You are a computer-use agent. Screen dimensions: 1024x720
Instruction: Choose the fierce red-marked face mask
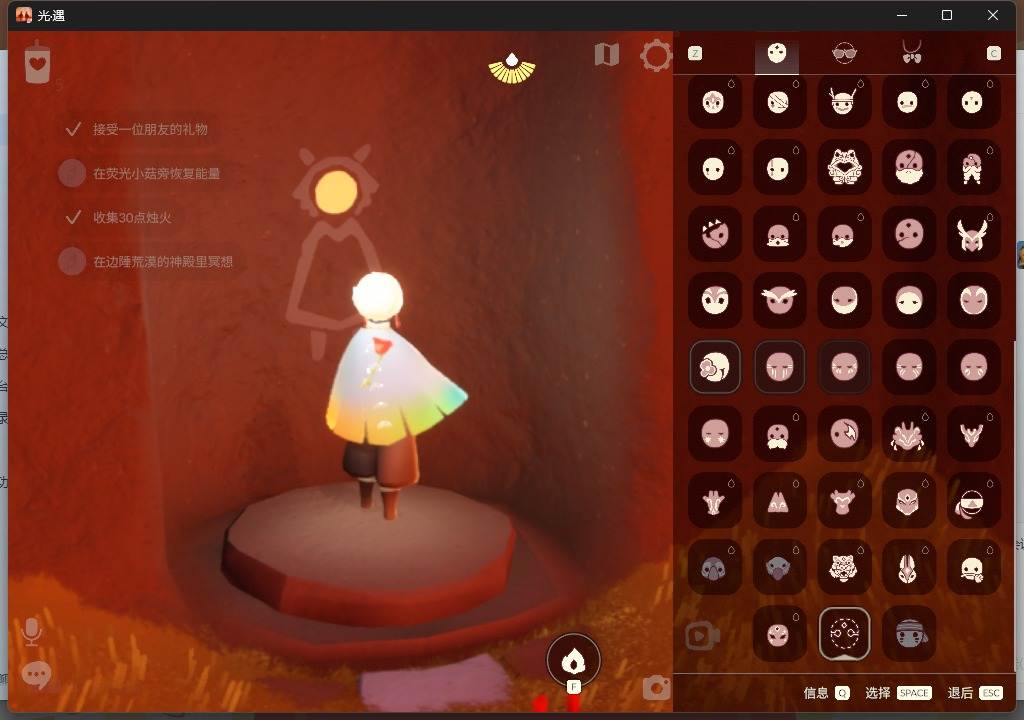(778, 634)
